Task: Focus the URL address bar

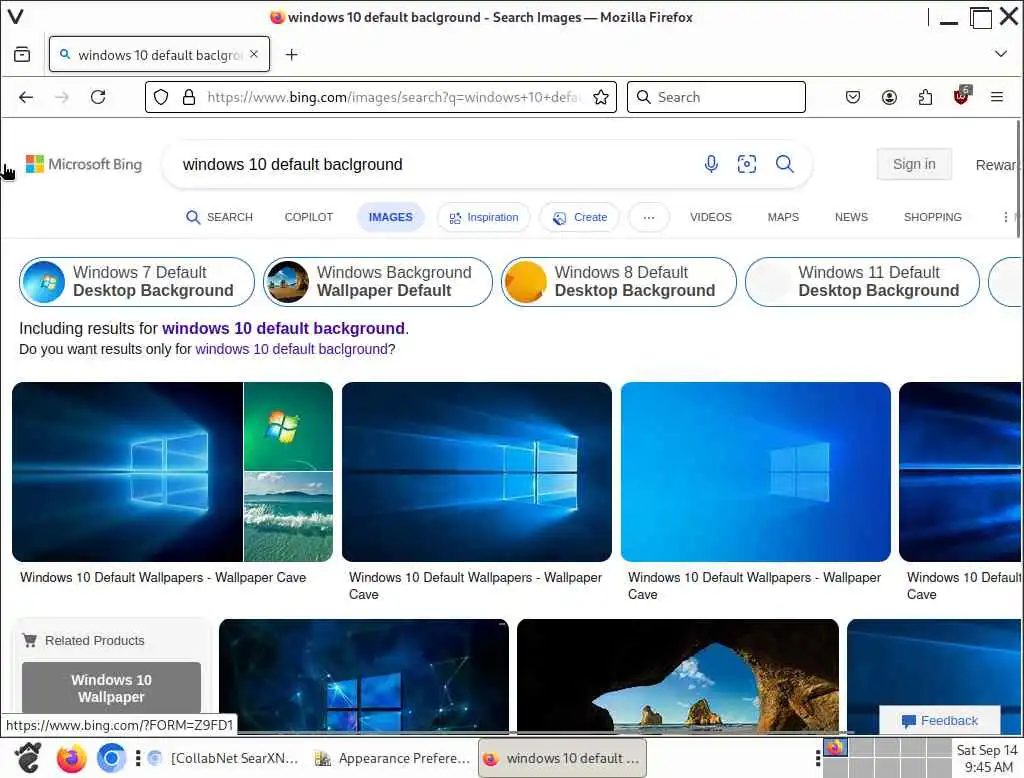Action: coord(392,97)
